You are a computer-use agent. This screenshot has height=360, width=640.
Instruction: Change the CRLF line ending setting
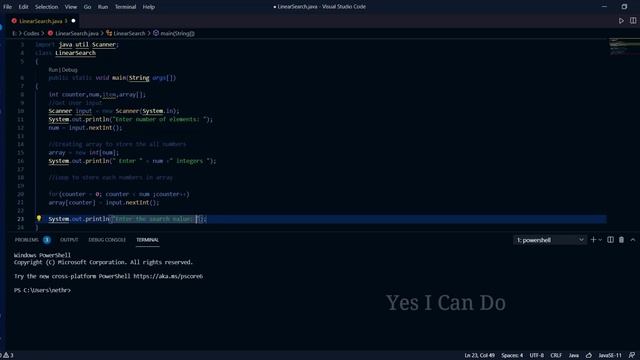[556, 356]
